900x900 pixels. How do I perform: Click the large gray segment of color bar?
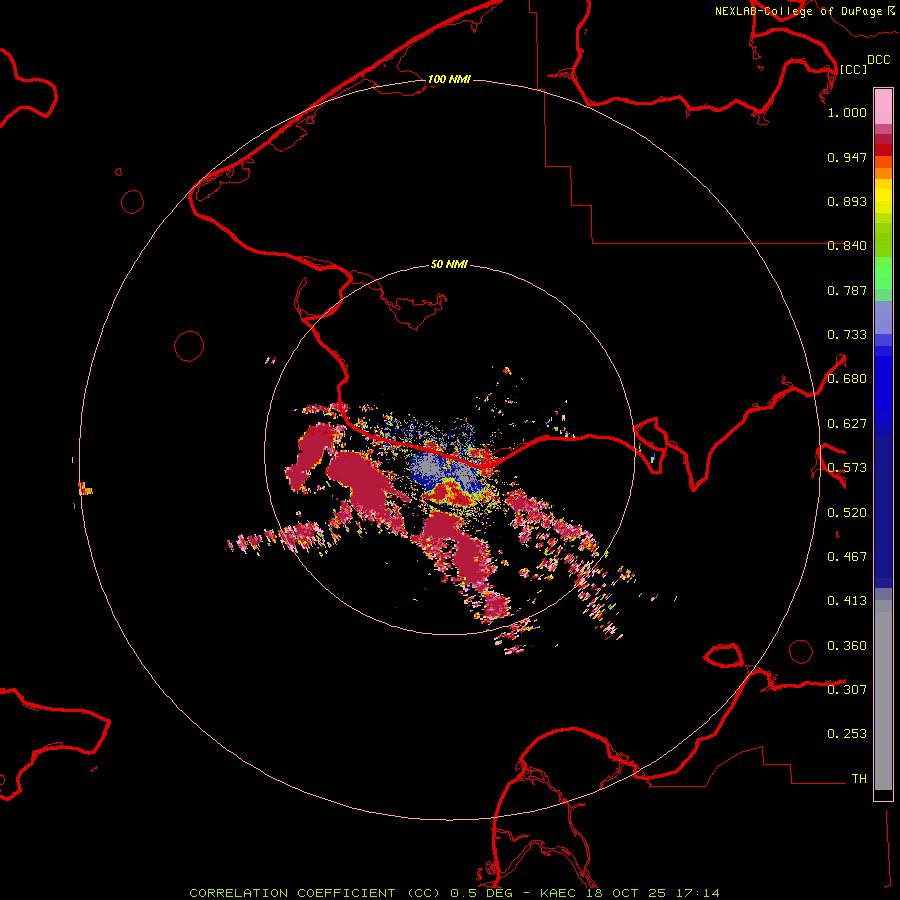tap(883, 695)
